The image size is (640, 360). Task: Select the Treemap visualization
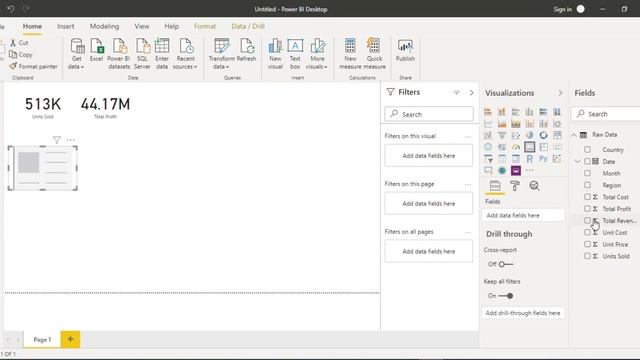point(557,135)
